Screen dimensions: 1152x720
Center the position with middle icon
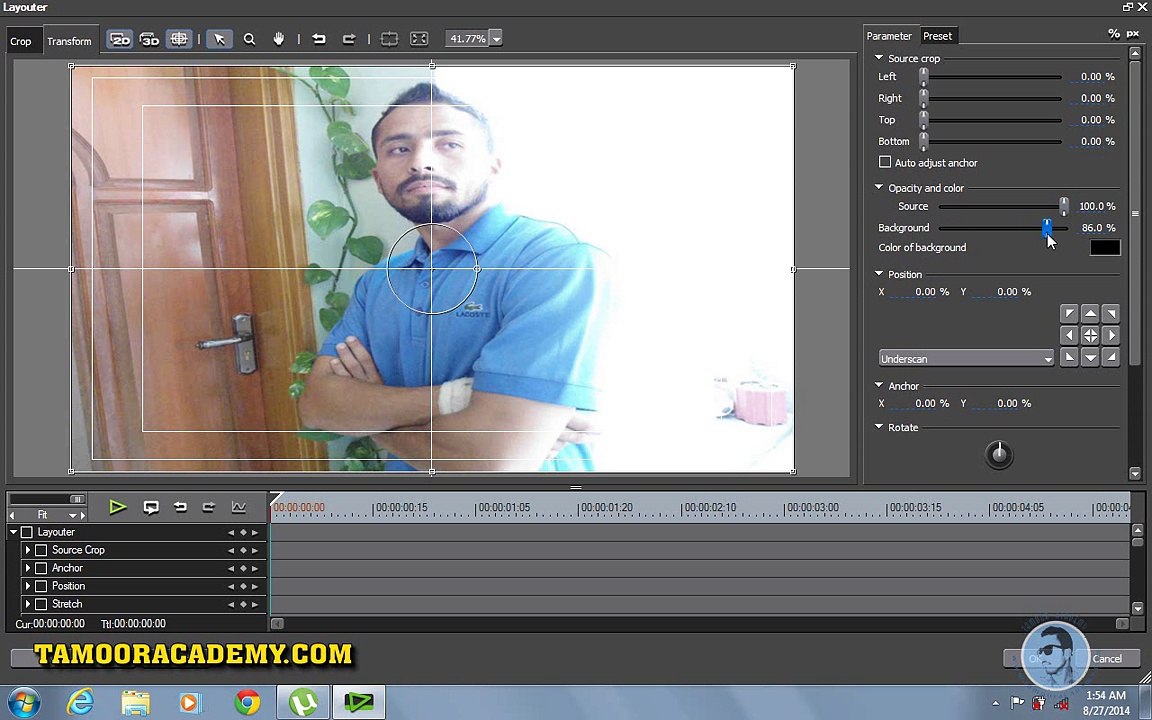coord(1090,336)
